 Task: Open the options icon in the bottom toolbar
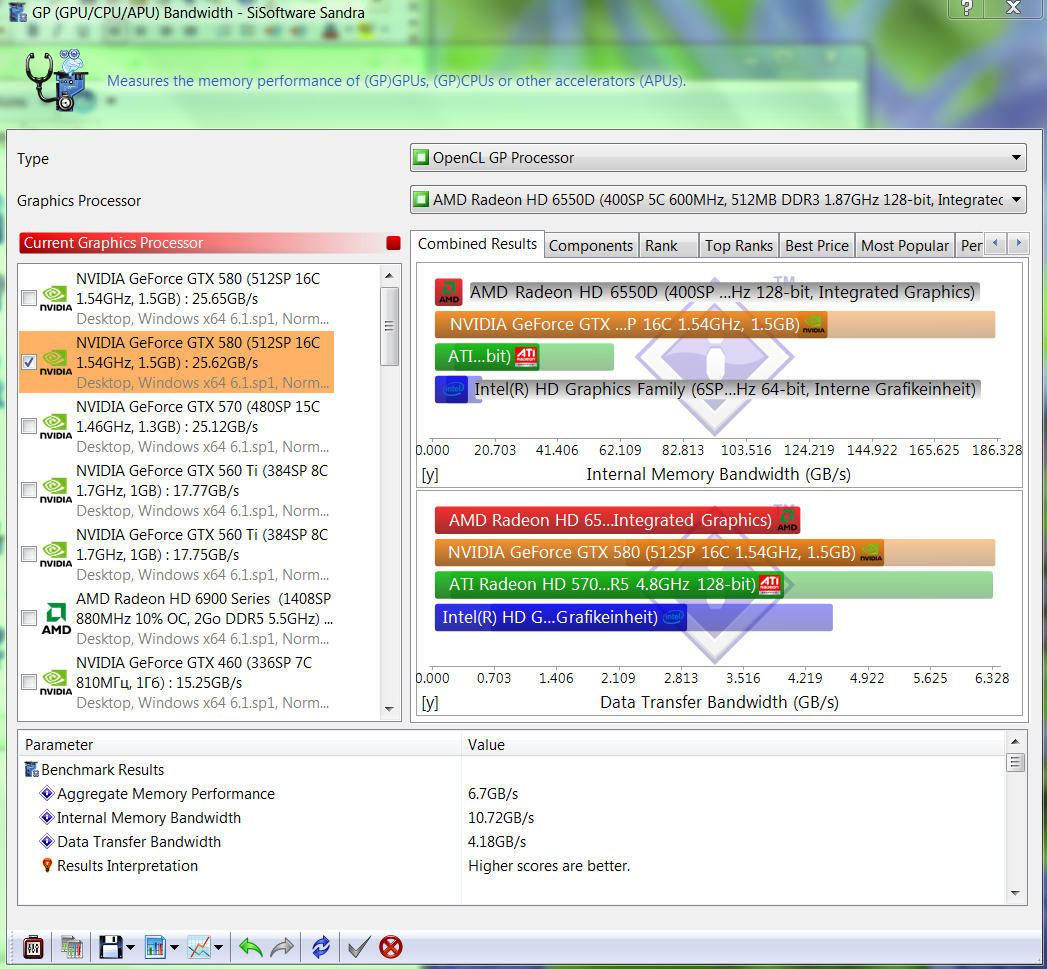(33, 947)
